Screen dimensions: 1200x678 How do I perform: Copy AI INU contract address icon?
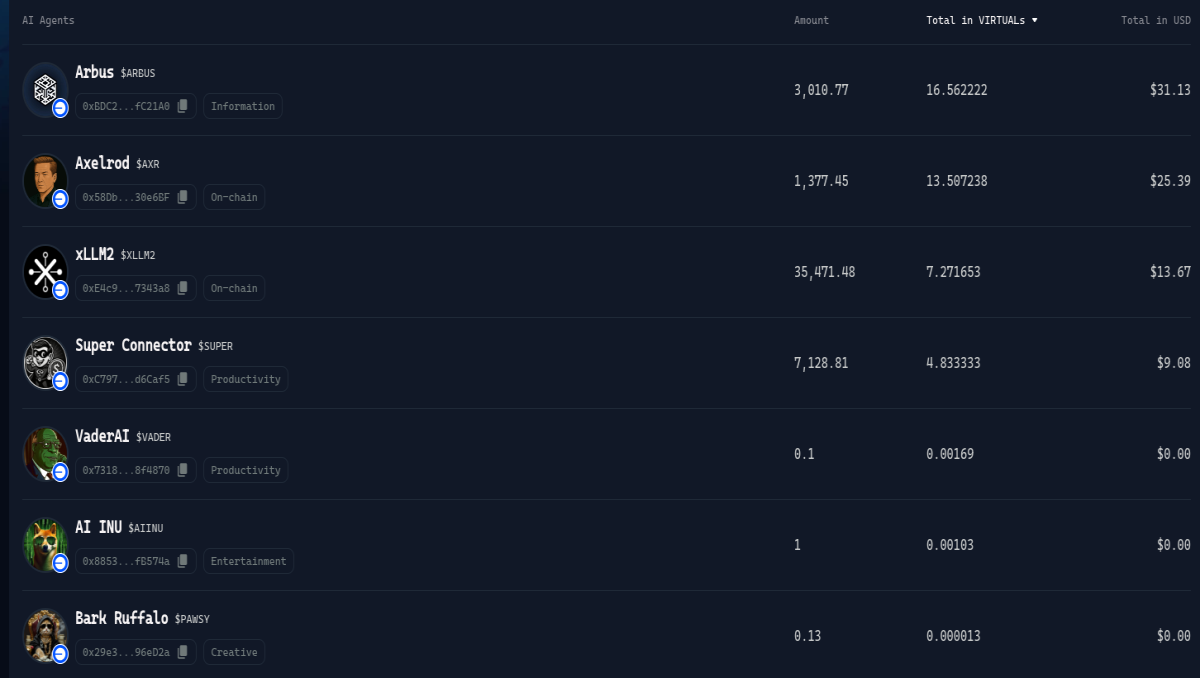183,561
